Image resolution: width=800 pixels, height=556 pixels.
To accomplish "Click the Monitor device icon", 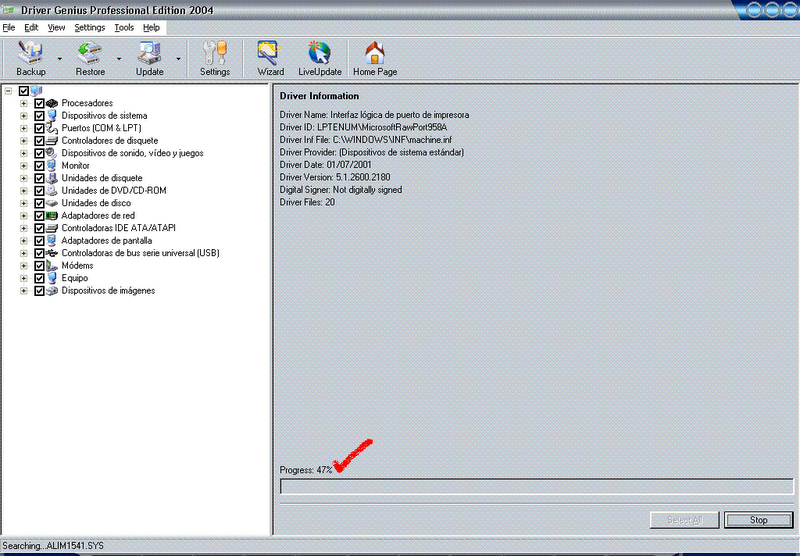I will [x=52, y=166].
